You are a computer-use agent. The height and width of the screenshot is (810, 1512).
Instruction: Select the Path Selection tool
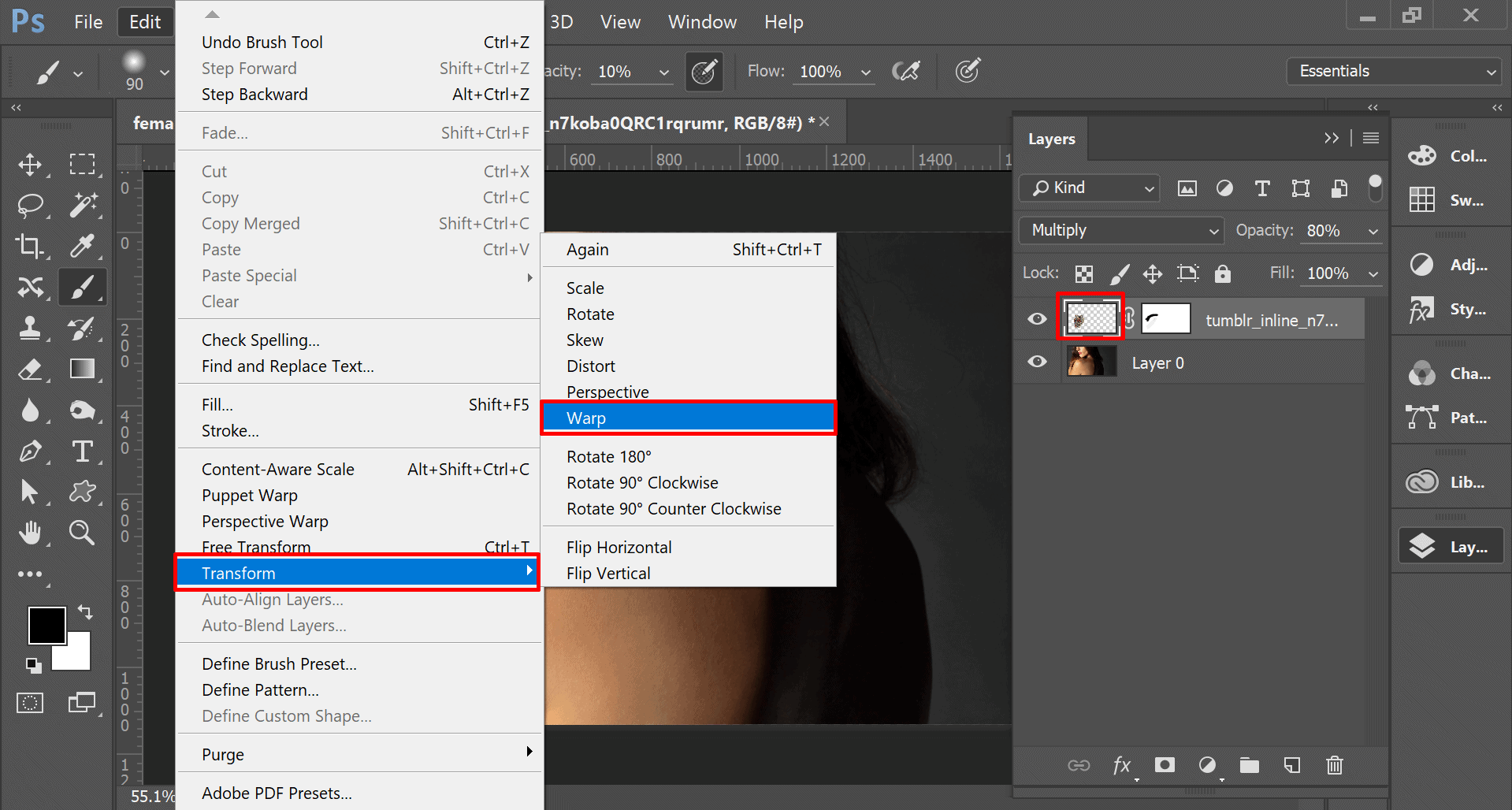coord(30,492)
